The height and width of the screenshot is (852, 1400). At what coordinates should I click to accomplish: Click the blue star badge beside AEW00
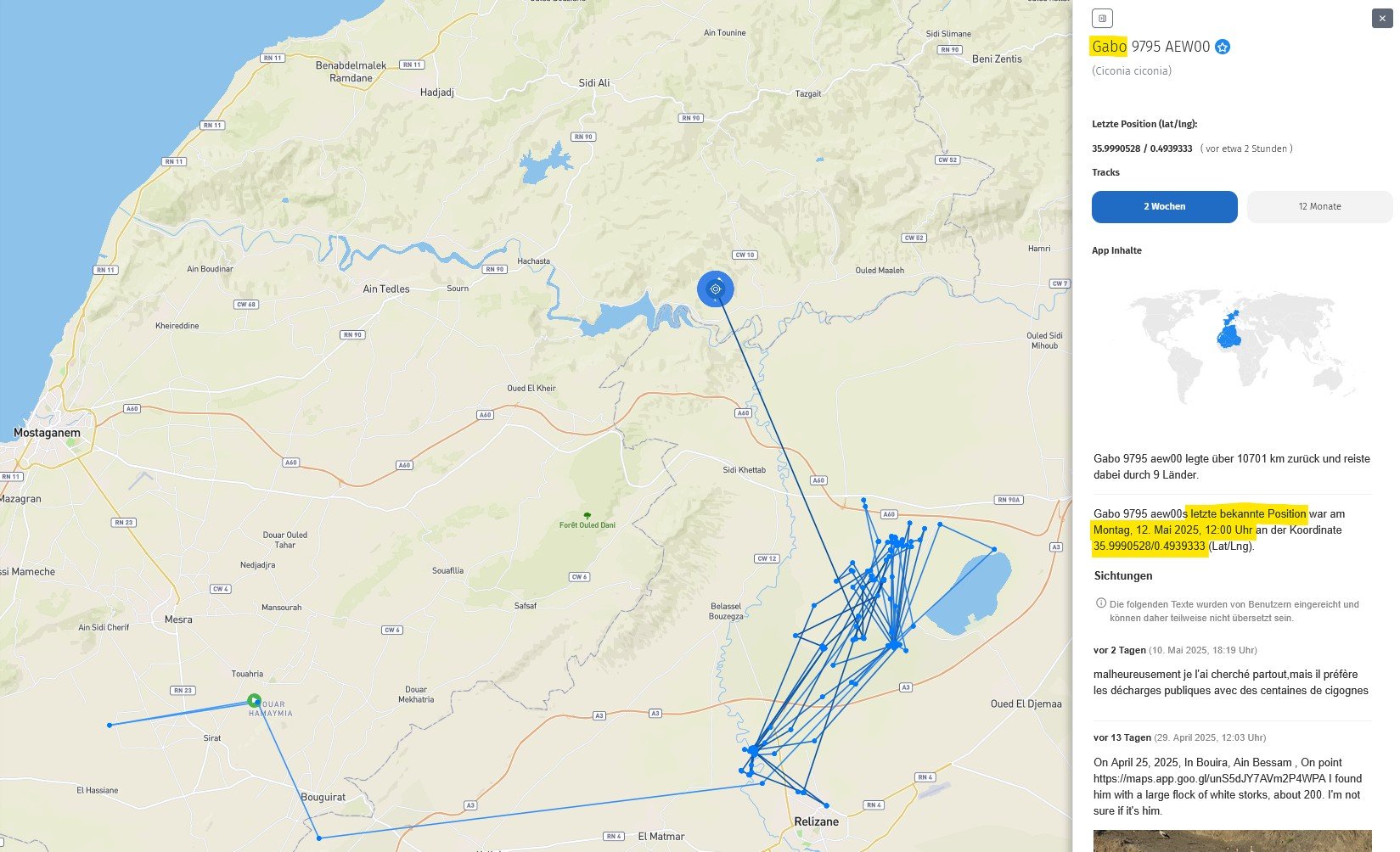[1223, 48]
